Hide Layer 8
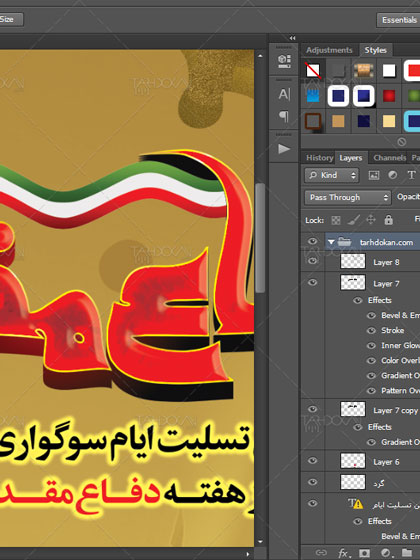This screenshot has height=560, width=420. (312, 261)
